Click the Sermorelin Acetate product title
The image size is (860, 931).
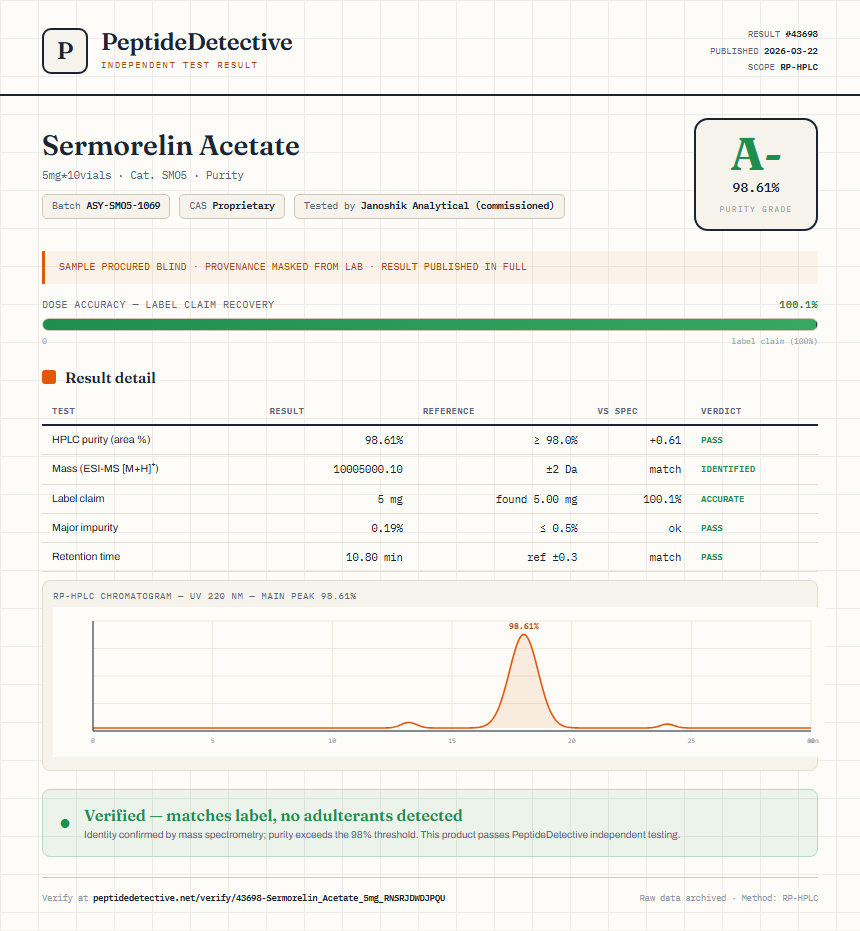click(171, 145)
